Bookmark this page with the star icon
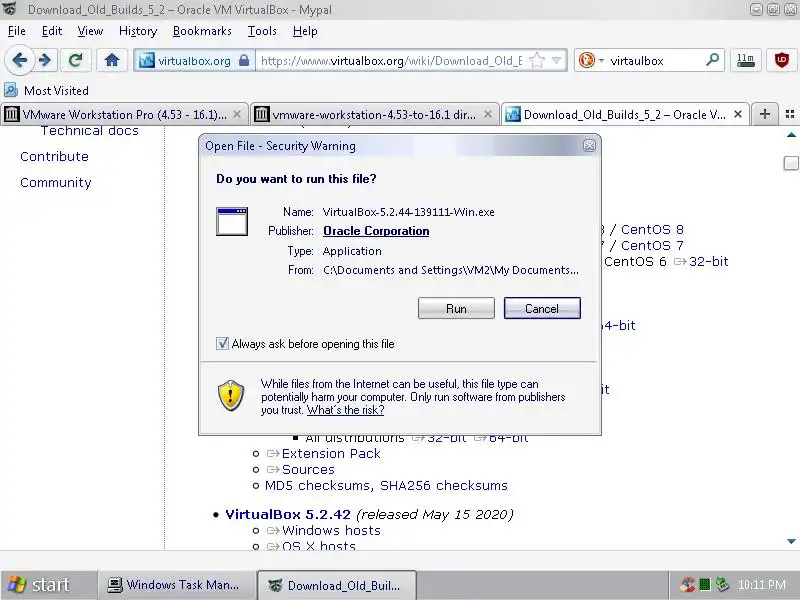 537,61
